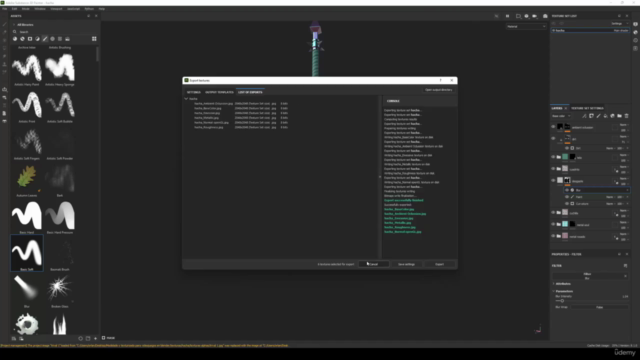Click the Cancel button in Export dialog

pos(373,264)
